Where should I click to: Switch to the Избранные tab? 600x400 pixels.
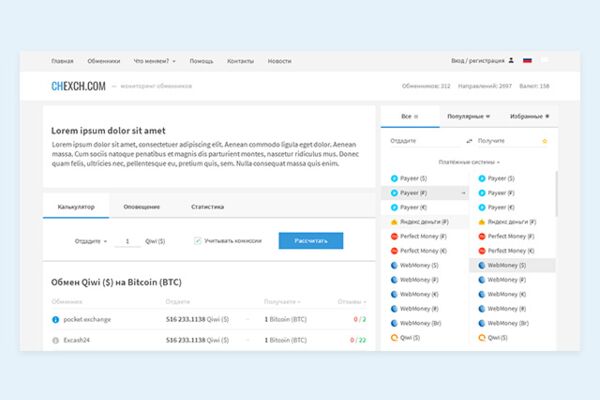[x=529, y=116]
